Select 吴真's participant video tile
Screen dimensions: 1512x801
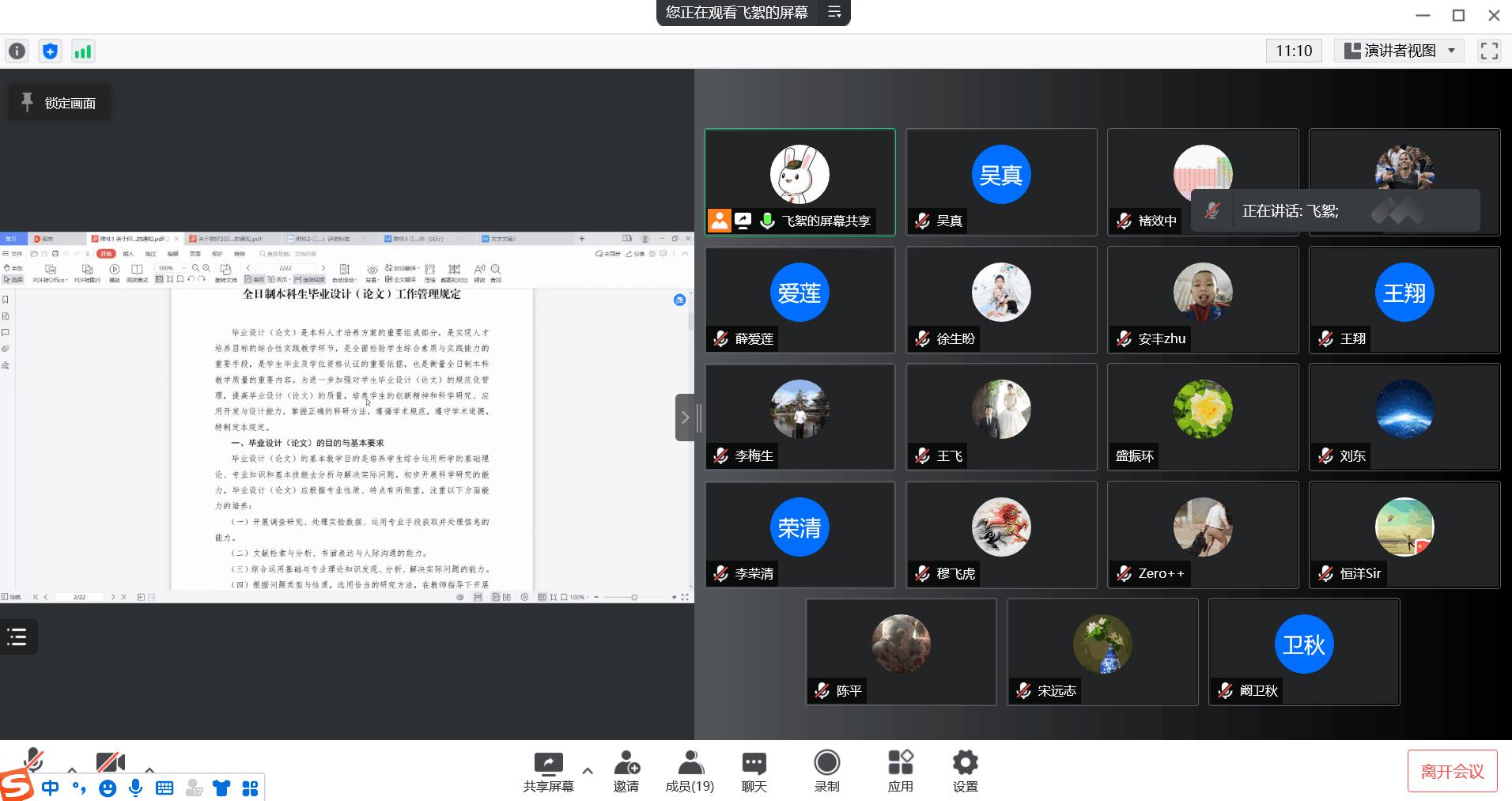(1001, 182)
